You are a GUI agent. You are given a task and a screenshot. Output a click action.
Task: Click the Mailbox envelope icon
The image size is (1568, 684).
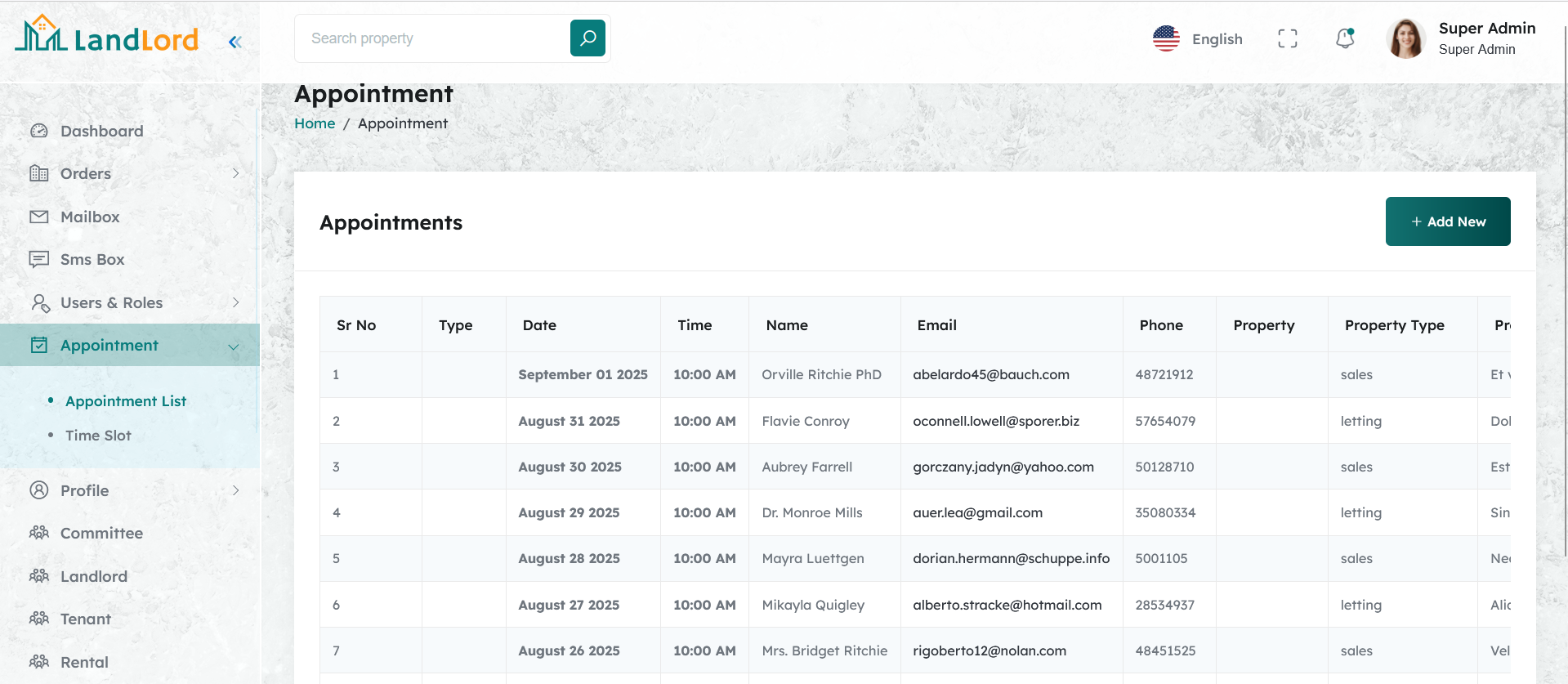coord(39,217)
